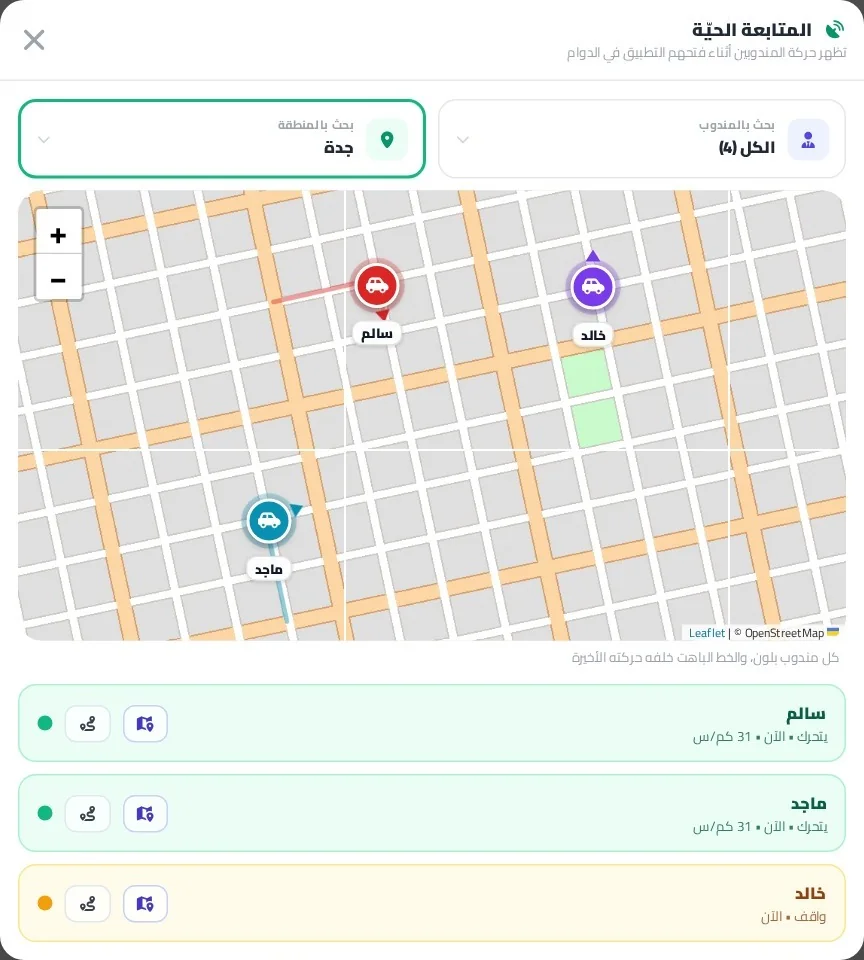The width and height of the screenshot is (864, 960).
Task: Open the Leaflet attribution link
Action: tap(707, 633)
